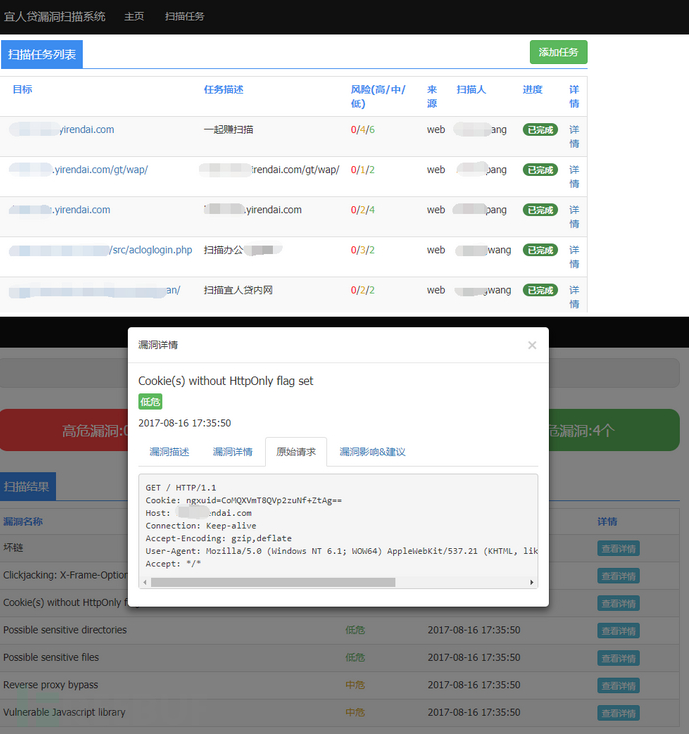Click the 低危 severity badge in dialog
The height and width of the screenshot is (736, 689).
tap(149, 402)
